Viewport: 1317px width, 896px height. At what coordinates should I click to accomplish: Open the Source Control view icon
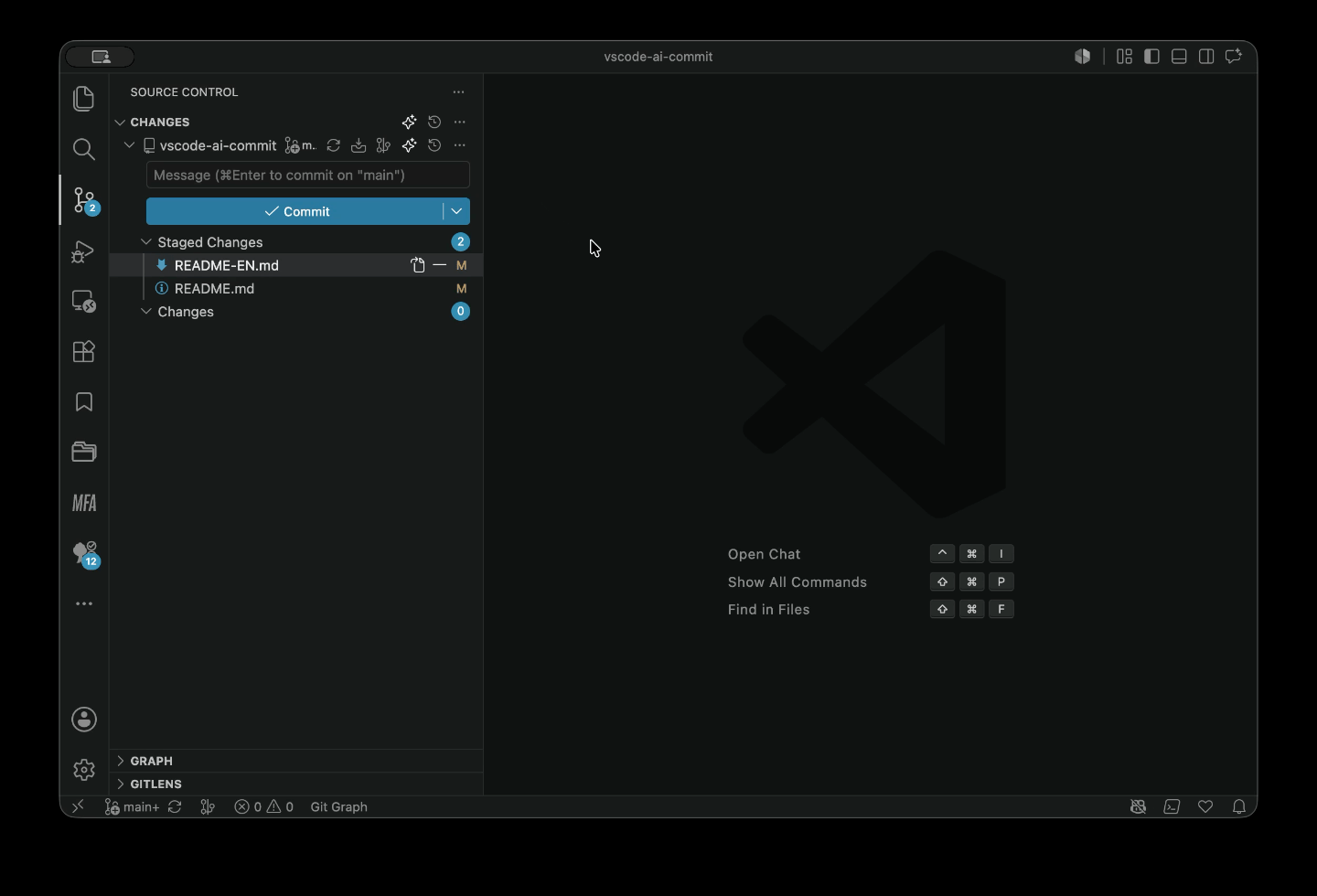pos(85,200)
